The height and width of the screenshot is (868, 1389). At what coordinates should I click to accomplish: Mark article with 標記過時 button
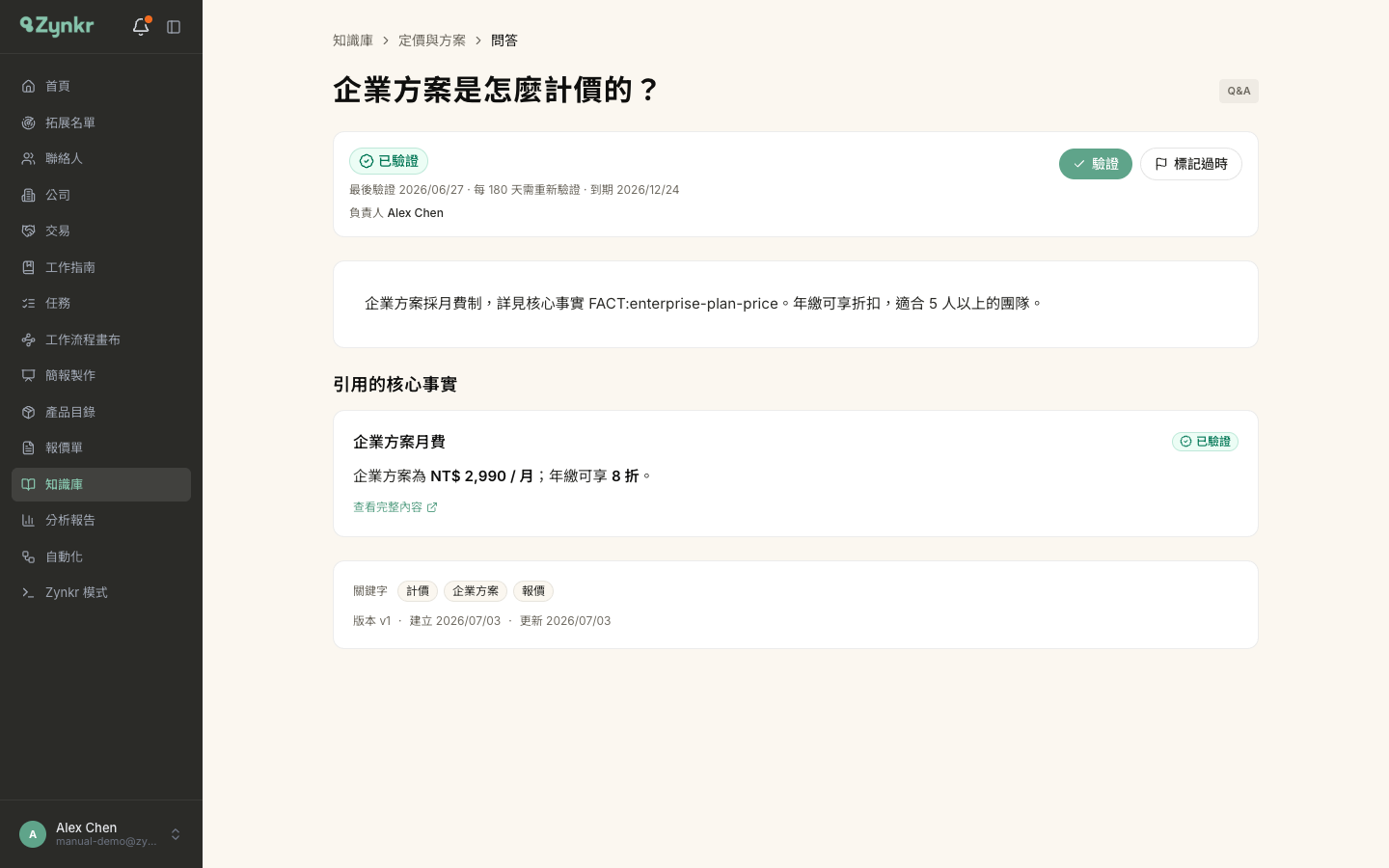pos(1191,164)
